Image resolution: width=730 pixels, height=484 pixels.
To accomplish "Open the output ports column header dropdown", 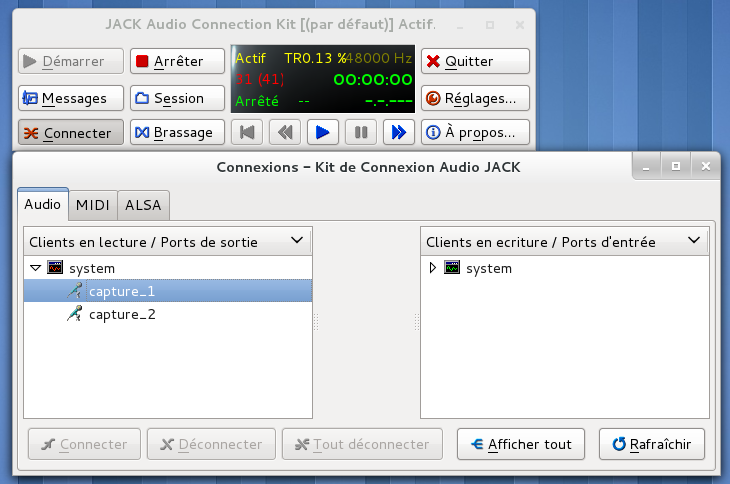I will (x=296, y=241).
